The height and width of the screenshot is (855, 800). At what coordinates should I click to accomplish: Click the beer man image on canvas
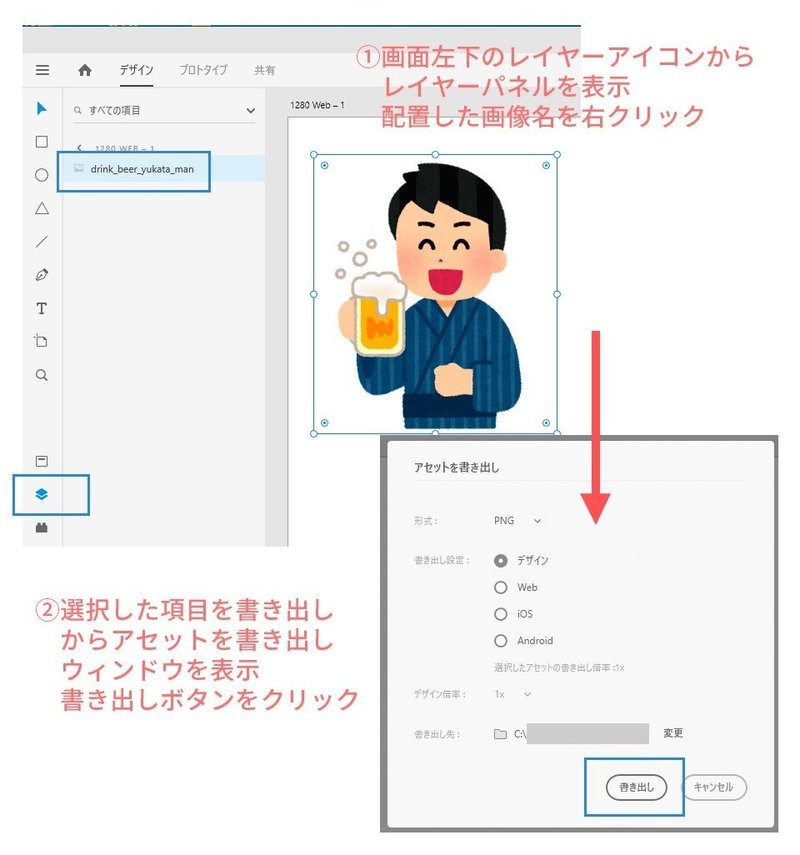pos(435,294)
